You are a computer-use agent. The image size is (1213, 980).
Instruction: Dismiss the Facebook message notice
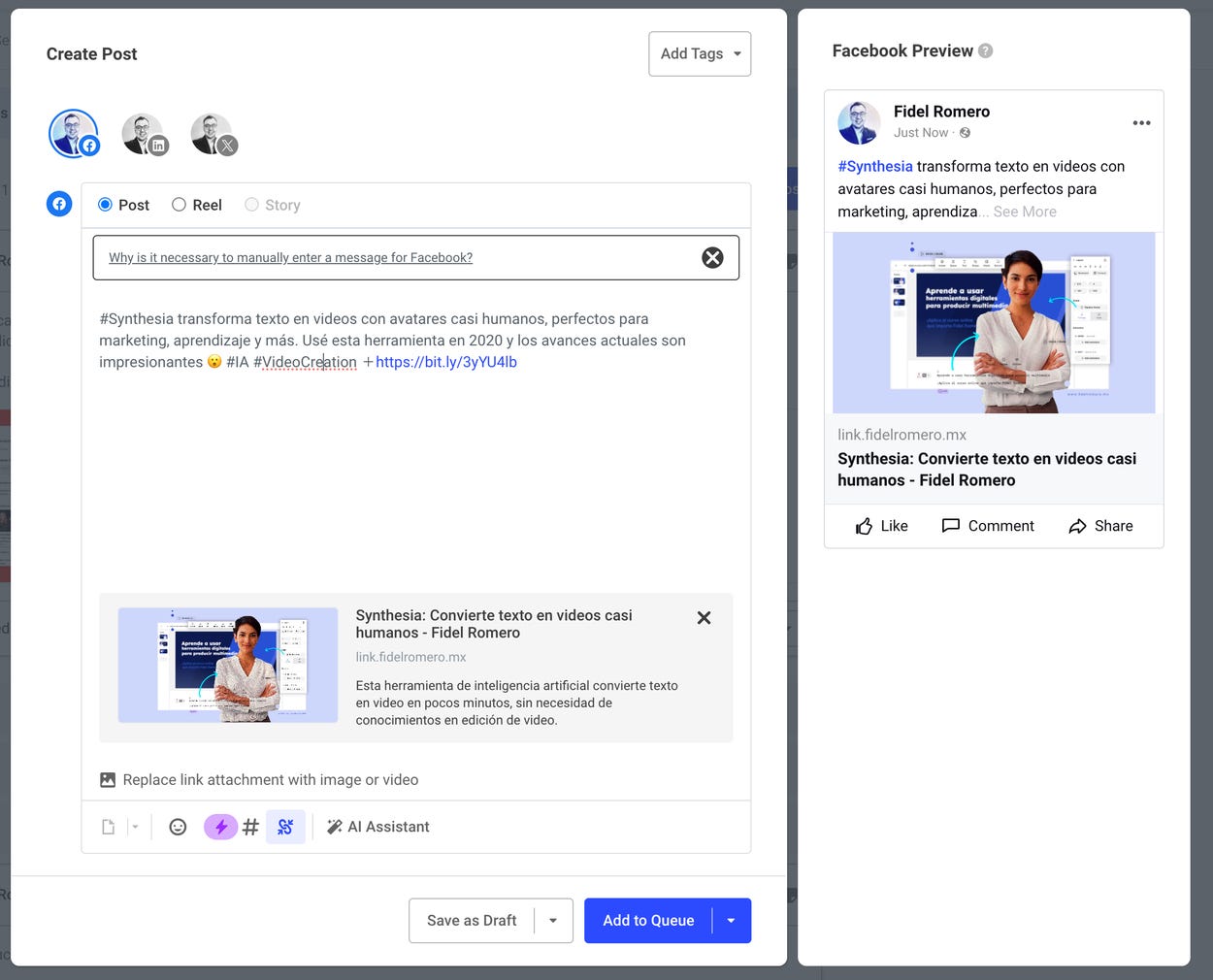(x=712, y=257)
